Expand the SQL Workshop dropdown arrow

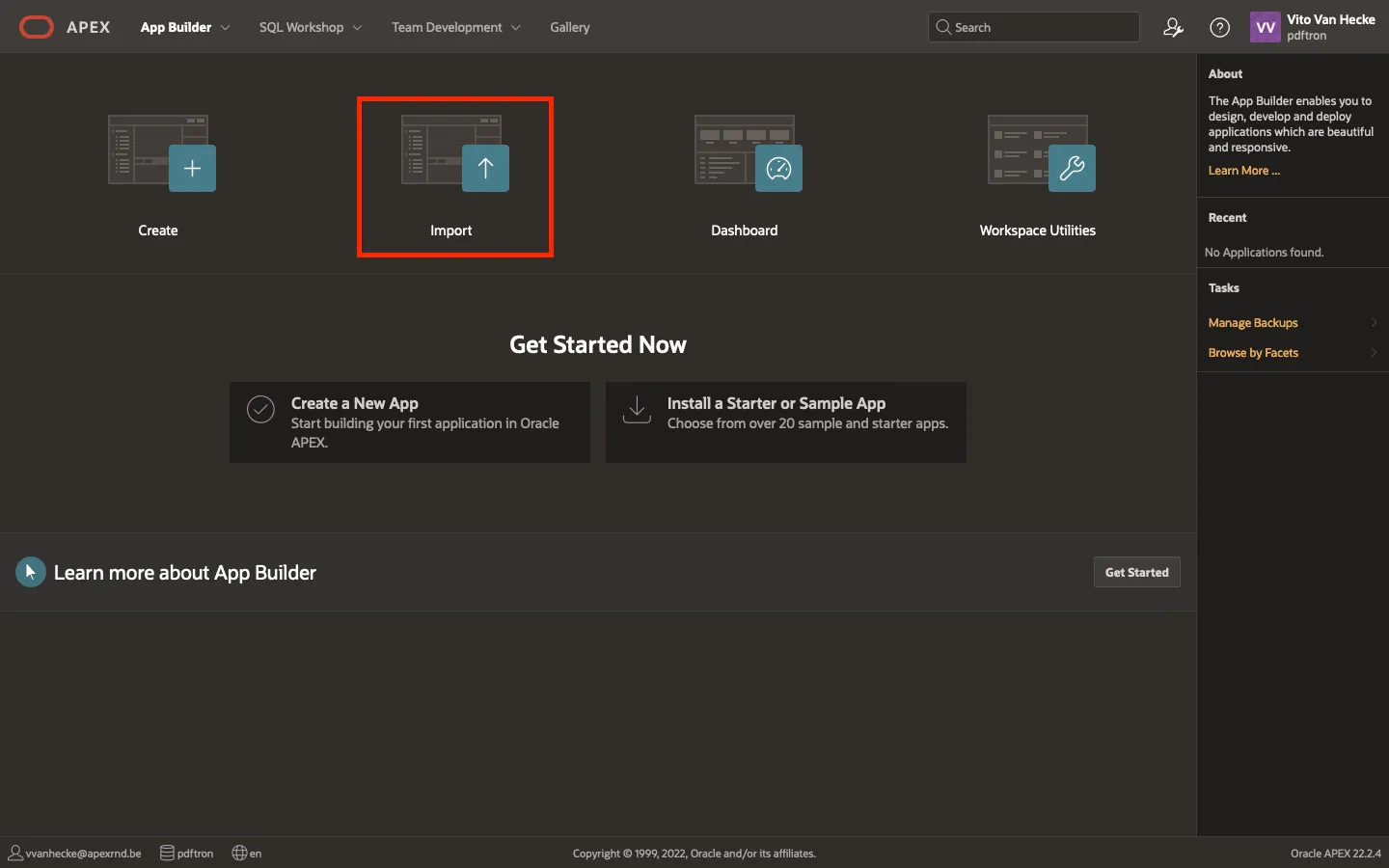(x=358, y=28)
